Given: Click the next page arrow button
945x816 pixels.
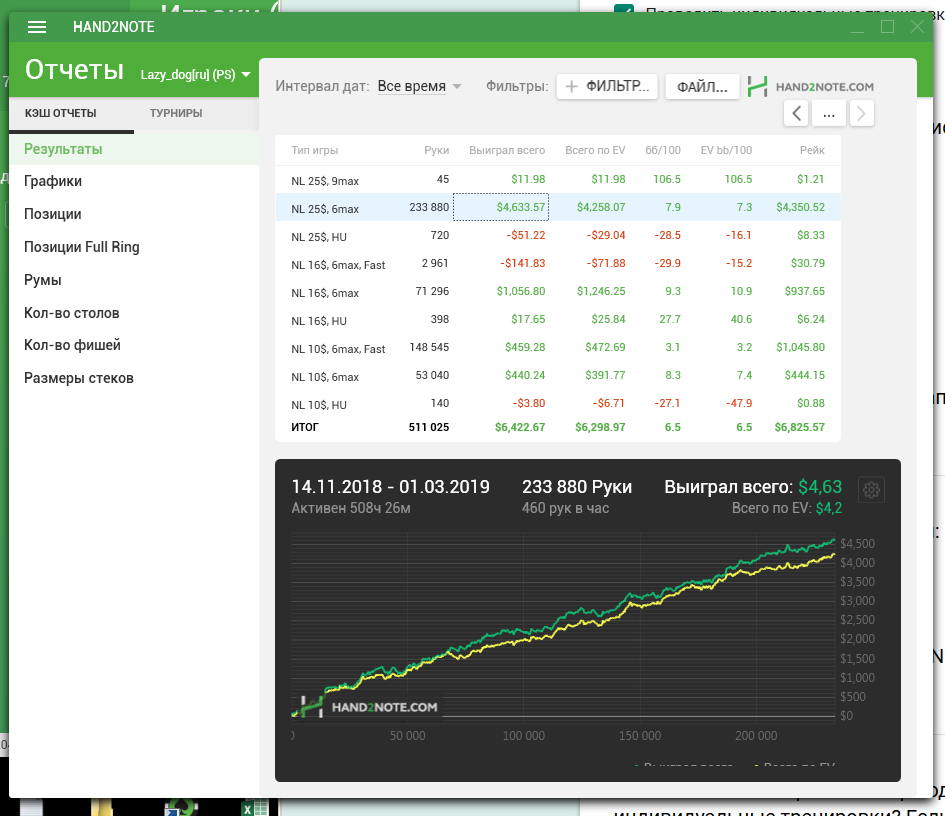Looking at the screenshot, I should (861, 113).
